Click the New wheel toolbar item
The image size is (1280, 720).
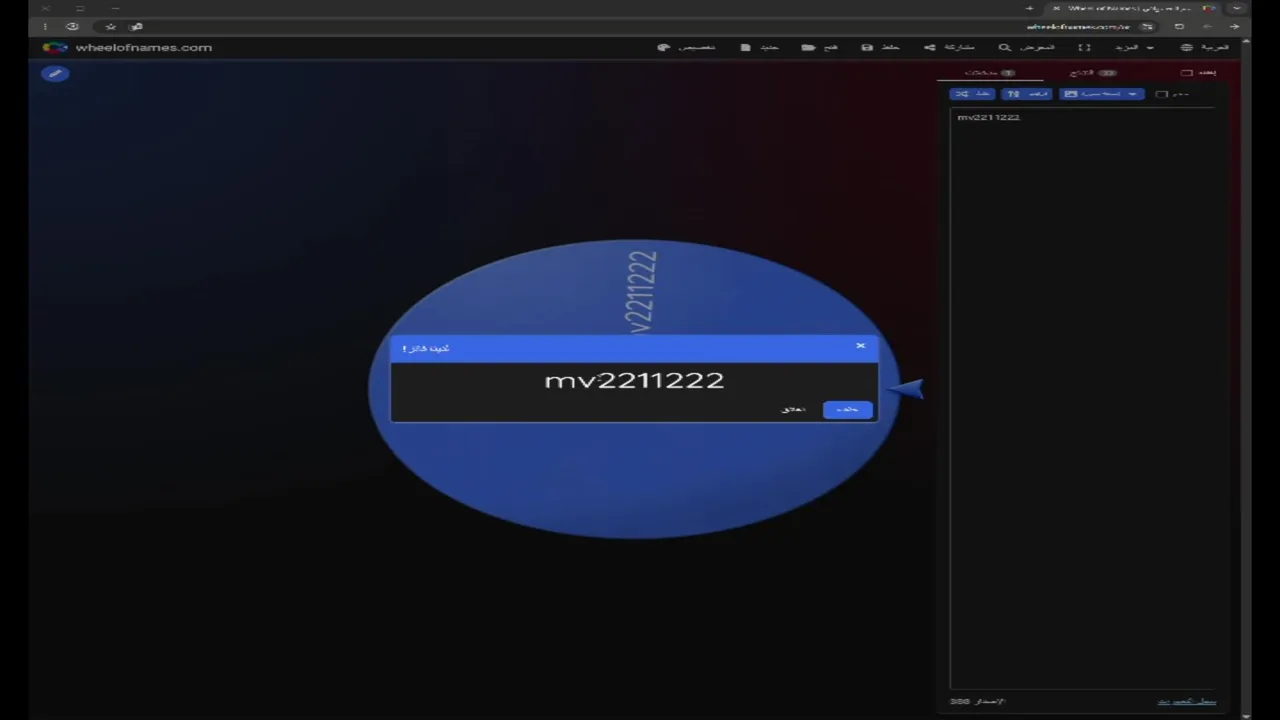pos(759,47)
